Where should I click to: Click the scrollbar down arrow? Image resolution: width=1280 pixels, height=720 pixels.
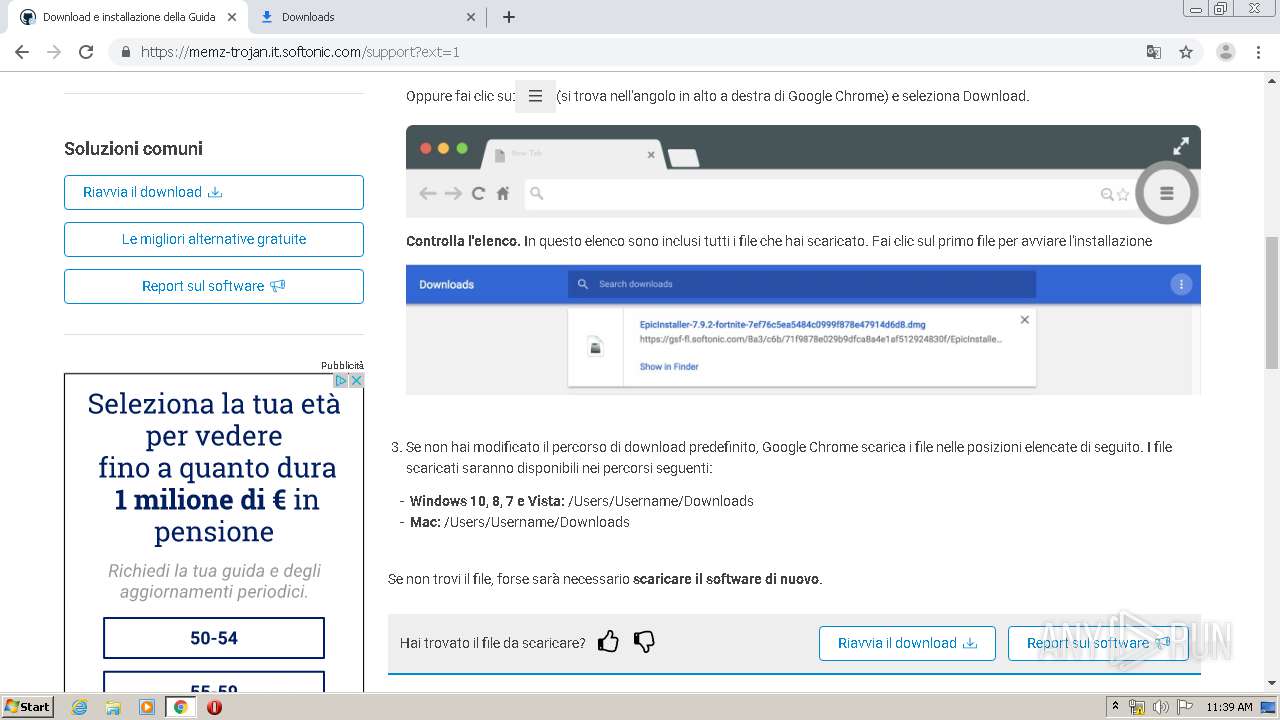tap(1272, 683)
